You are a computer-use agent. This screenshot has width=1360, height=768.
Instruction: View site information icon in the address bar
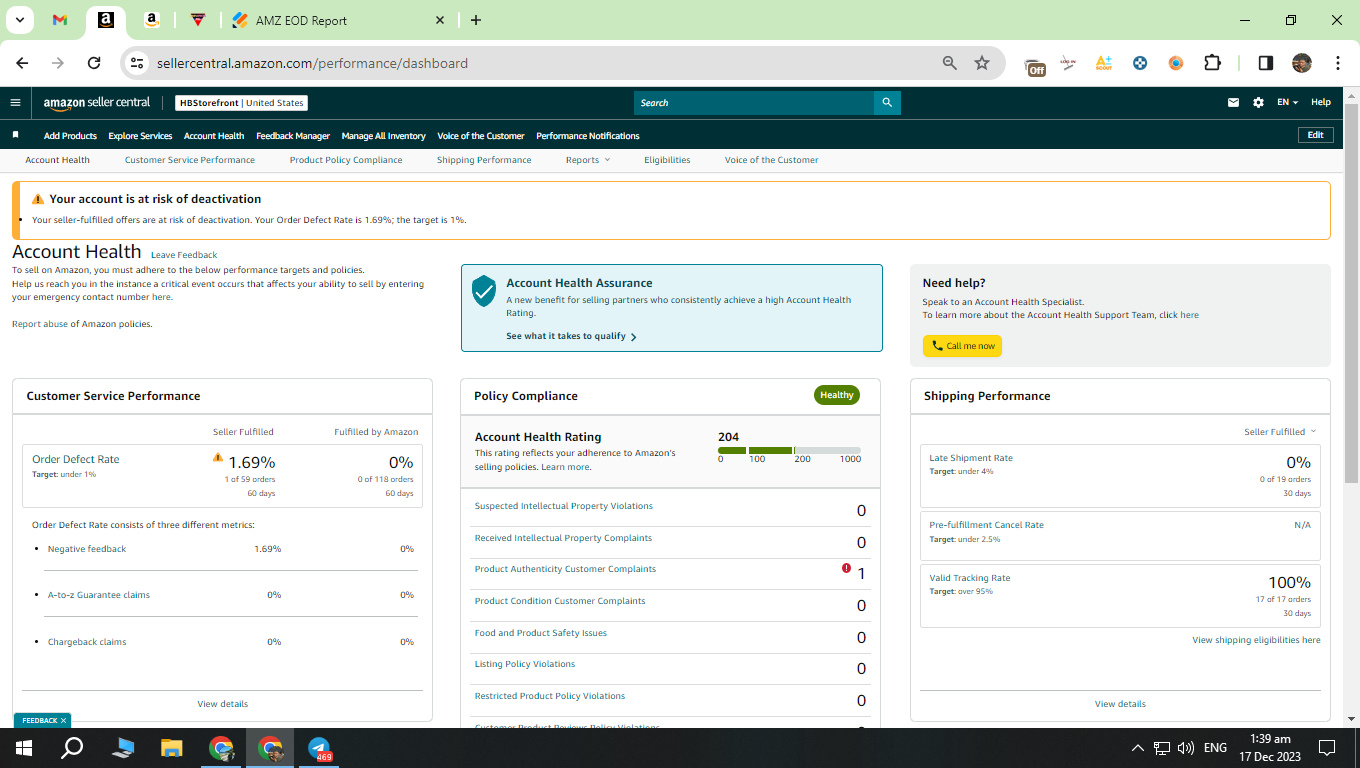click(x=137, y=63)
